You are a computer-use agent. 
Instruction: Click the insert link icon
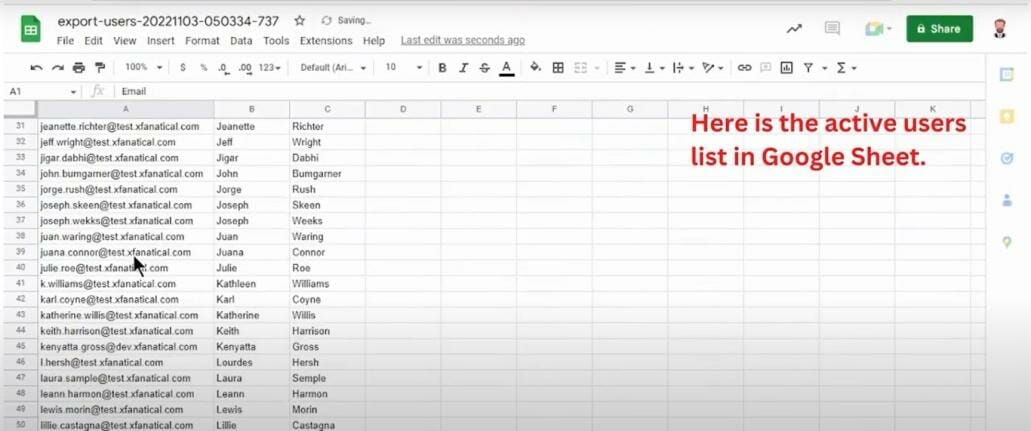tap(744, 67)
